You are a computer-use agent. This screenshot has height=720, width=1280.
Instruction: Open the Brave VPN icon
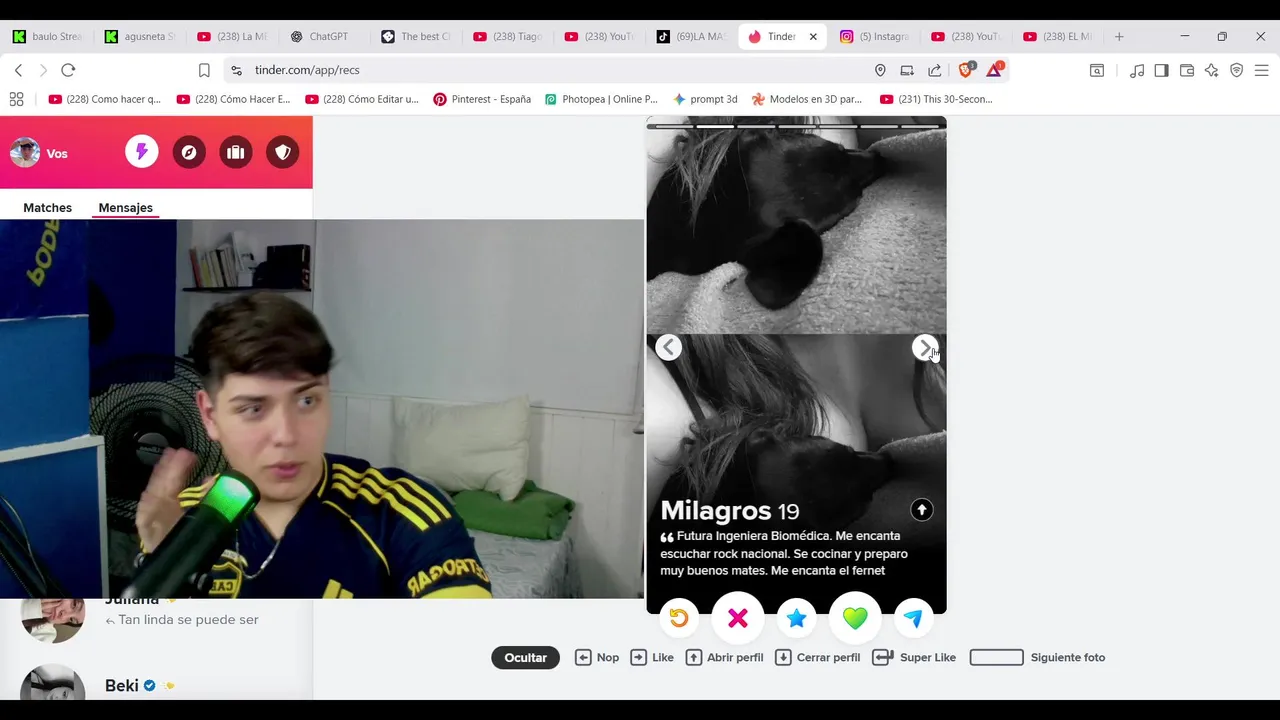click(1237, 70)
